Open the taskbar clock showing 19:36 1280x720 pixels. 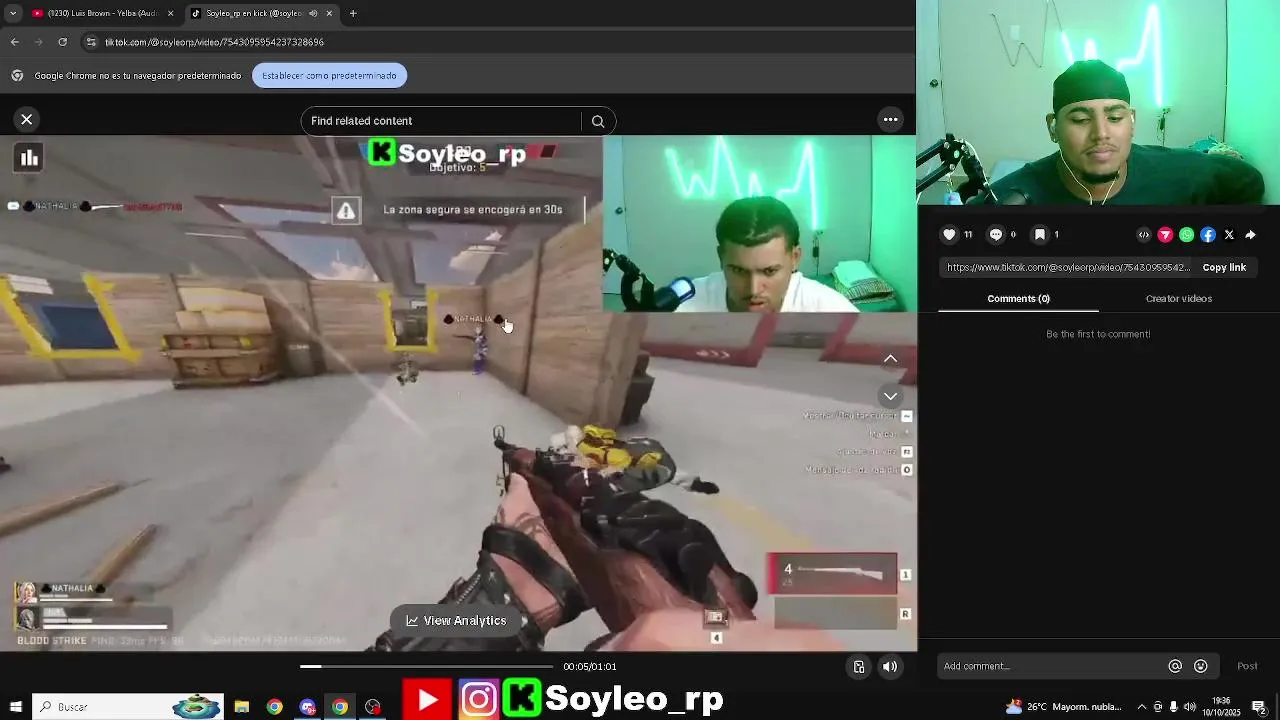1221,706
